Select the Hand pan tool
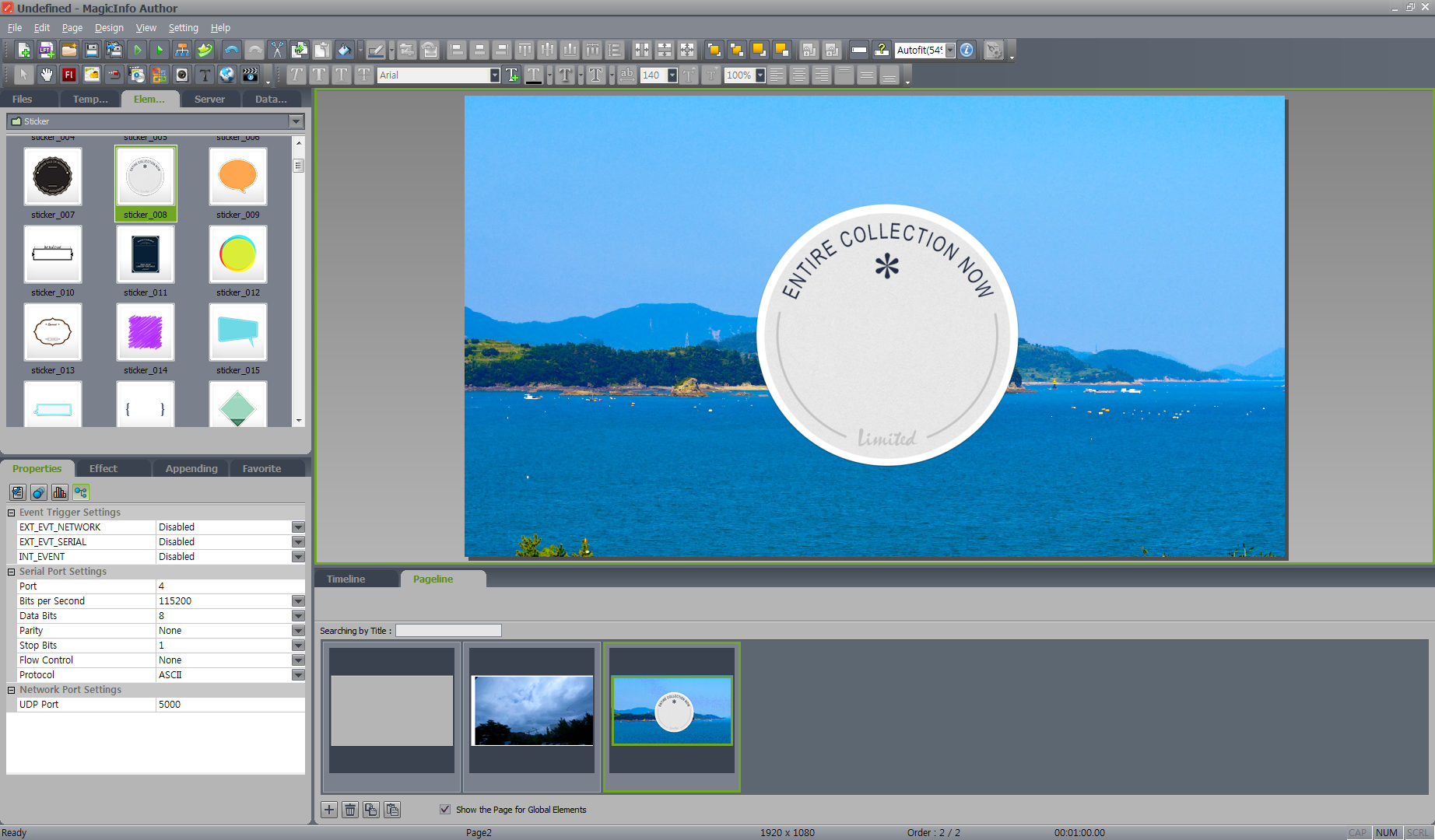Image resolution: width=1435 pixels, height=840 pixels. 47,75
